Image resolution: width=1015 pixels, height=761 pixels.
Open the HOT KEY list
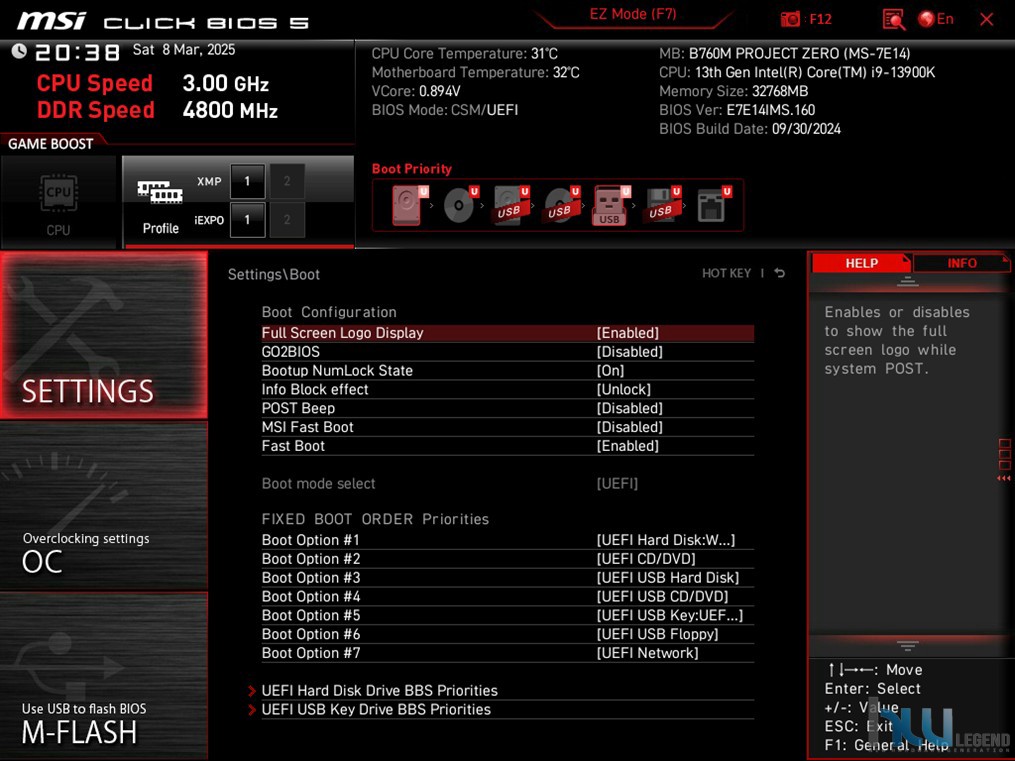[726, 274]
